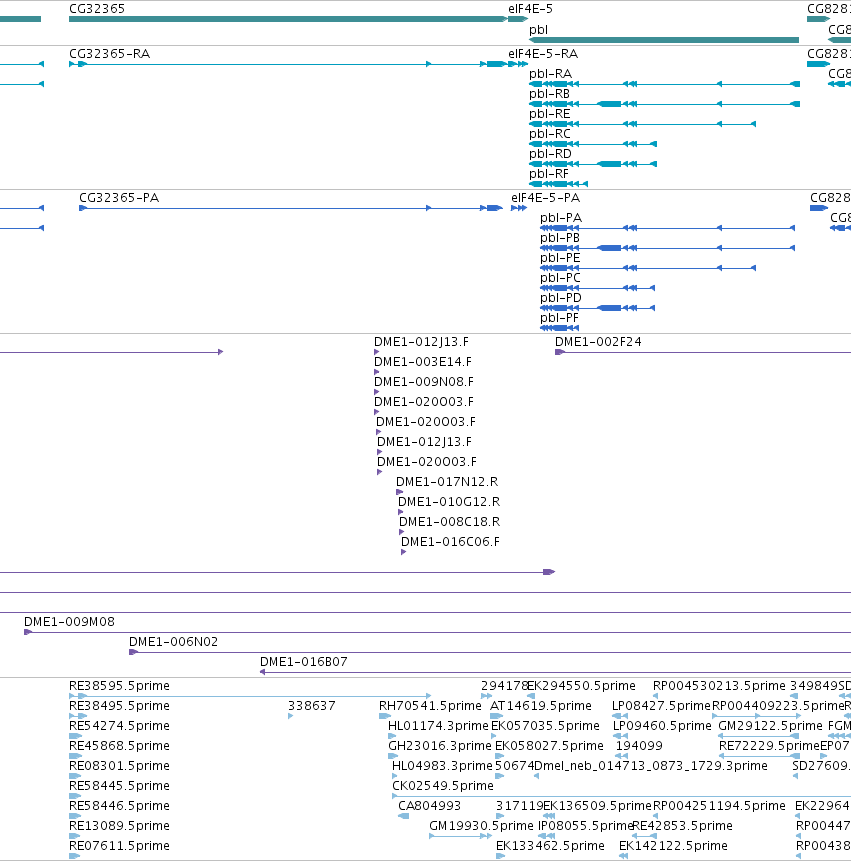
Task: Open the RE58446.5prime EST label
Action: tap(119, 806)
